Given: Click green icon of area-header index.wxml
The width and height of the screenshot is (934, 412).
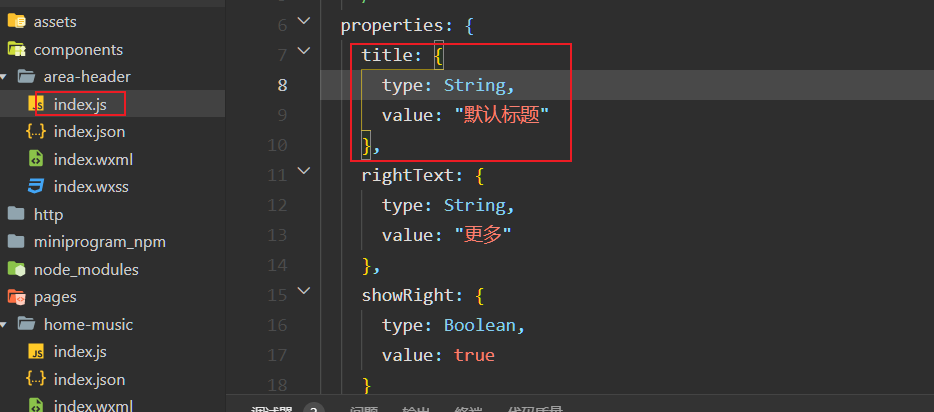Looking at the screenshot, I should click(x=36, y=159).
